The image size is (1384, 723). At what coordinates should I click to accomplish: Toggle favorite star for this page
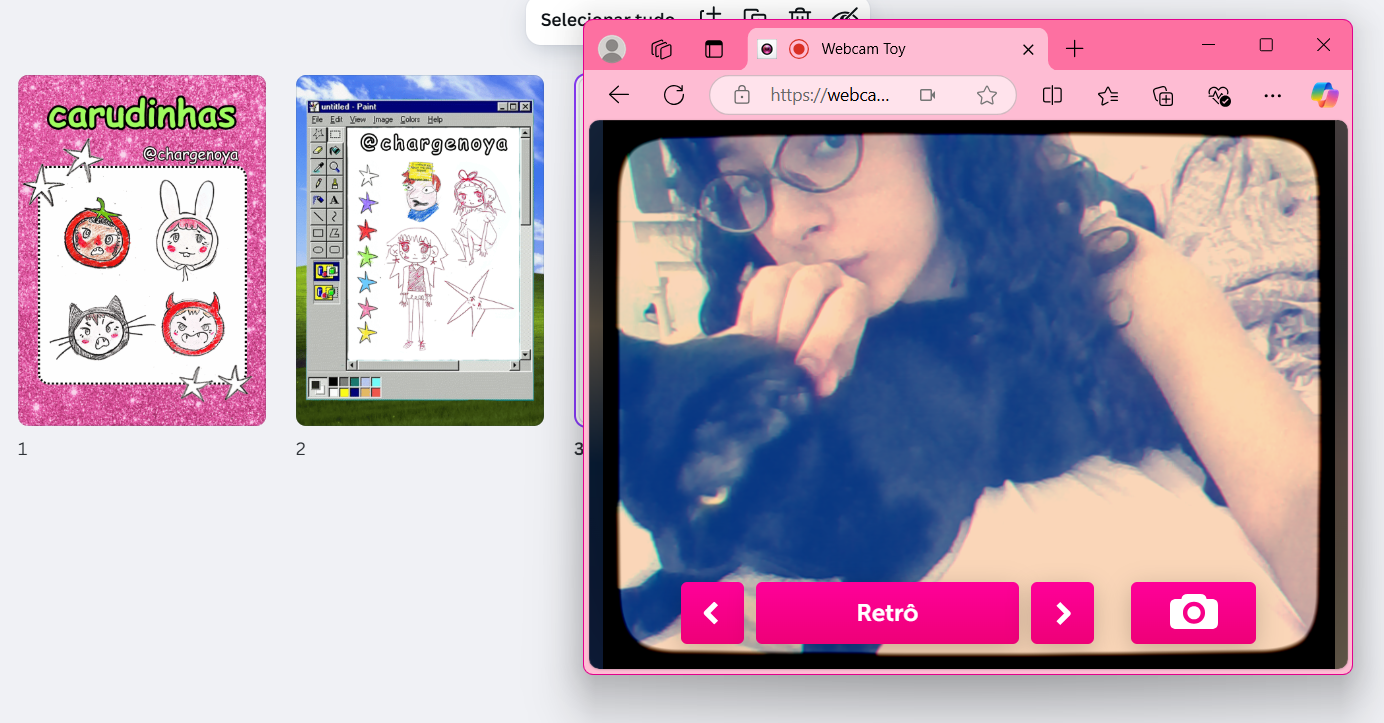tap(986, 95)
